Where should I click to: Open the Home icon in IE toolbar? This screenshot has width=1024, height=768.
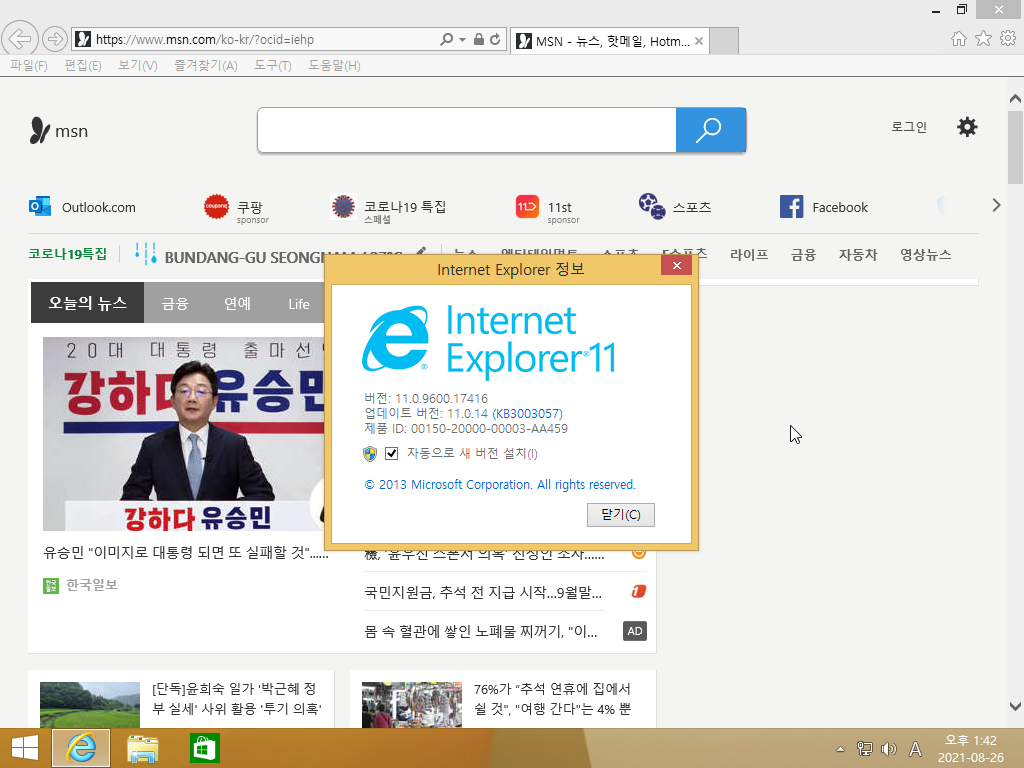coord(958,39)
